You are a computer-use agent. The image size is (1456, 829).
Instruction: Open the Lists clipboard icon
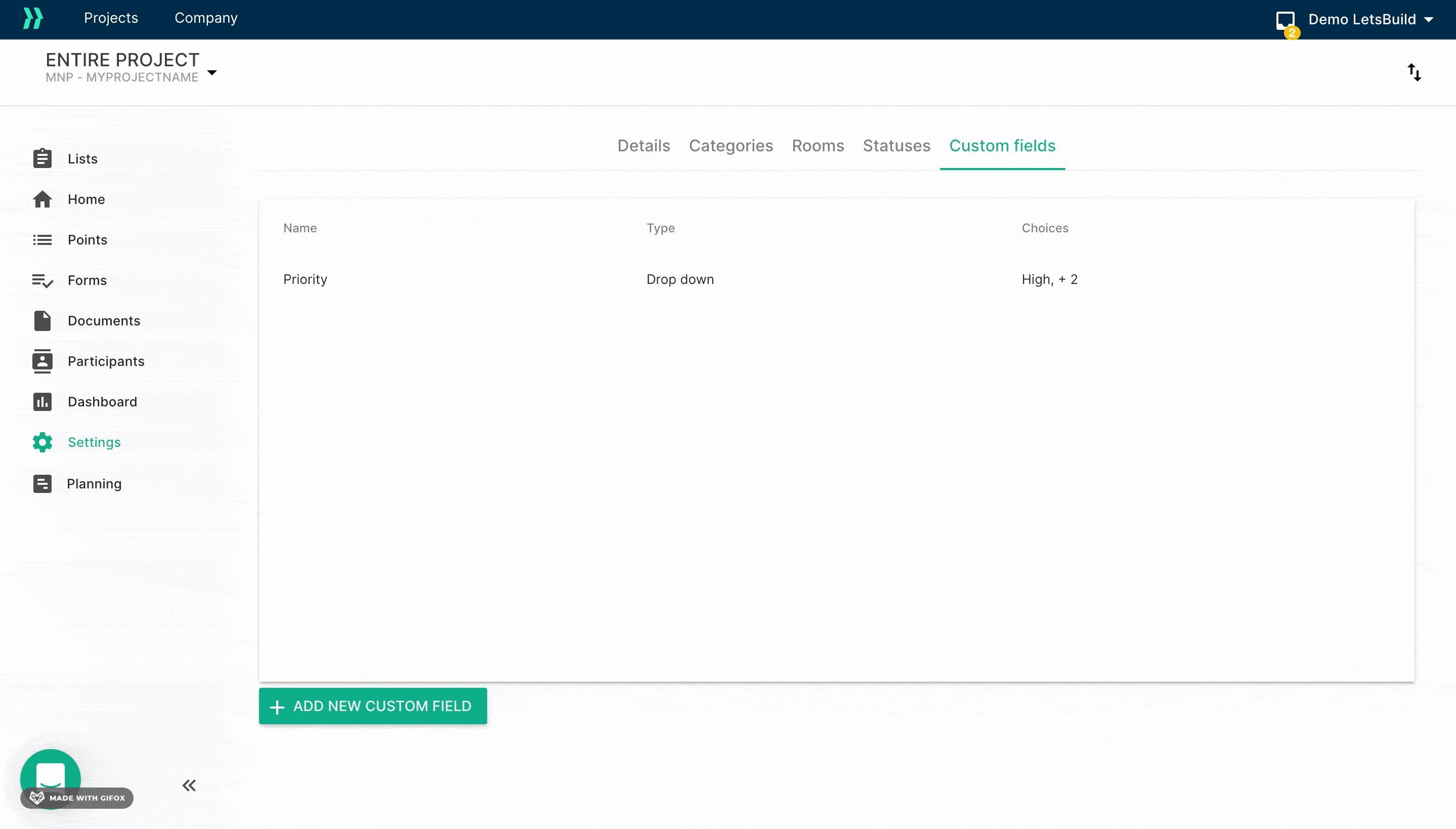[42, 158]
